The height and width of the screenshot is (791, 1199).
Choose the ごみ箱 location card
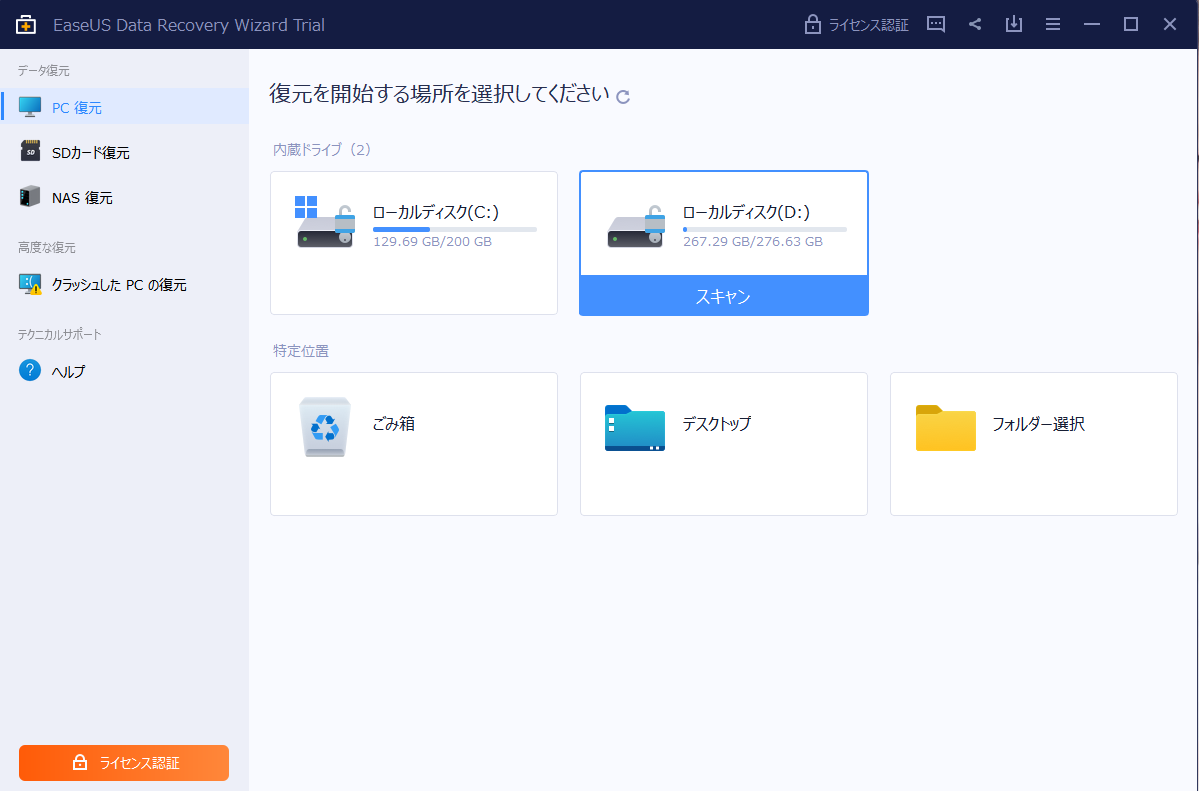(414, 444)
